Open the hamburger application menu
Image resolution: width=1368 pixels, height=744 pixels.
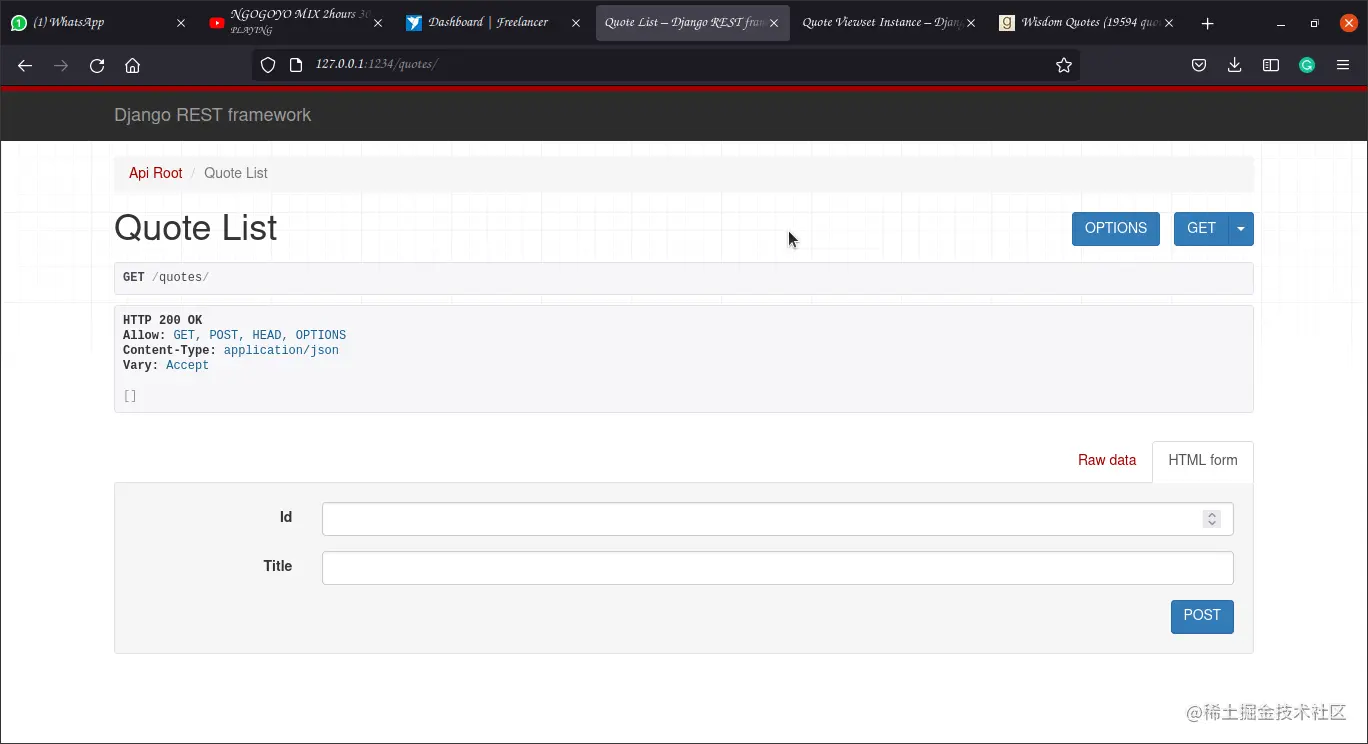click(1343, 65)
